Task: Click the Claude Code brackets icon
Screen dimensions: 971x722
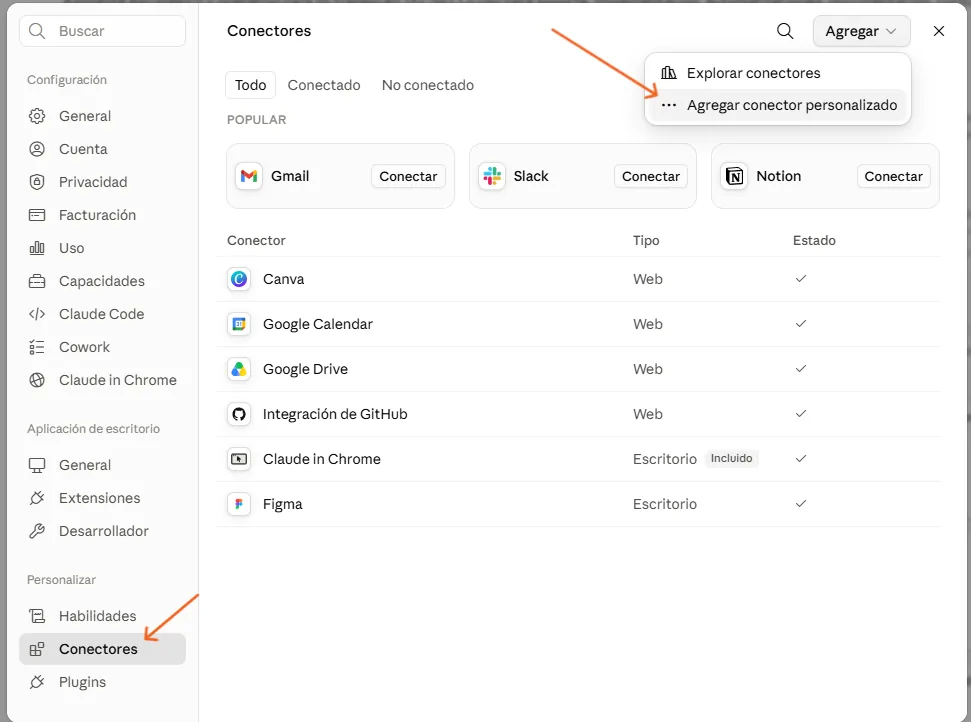Action: pos(37,314)
